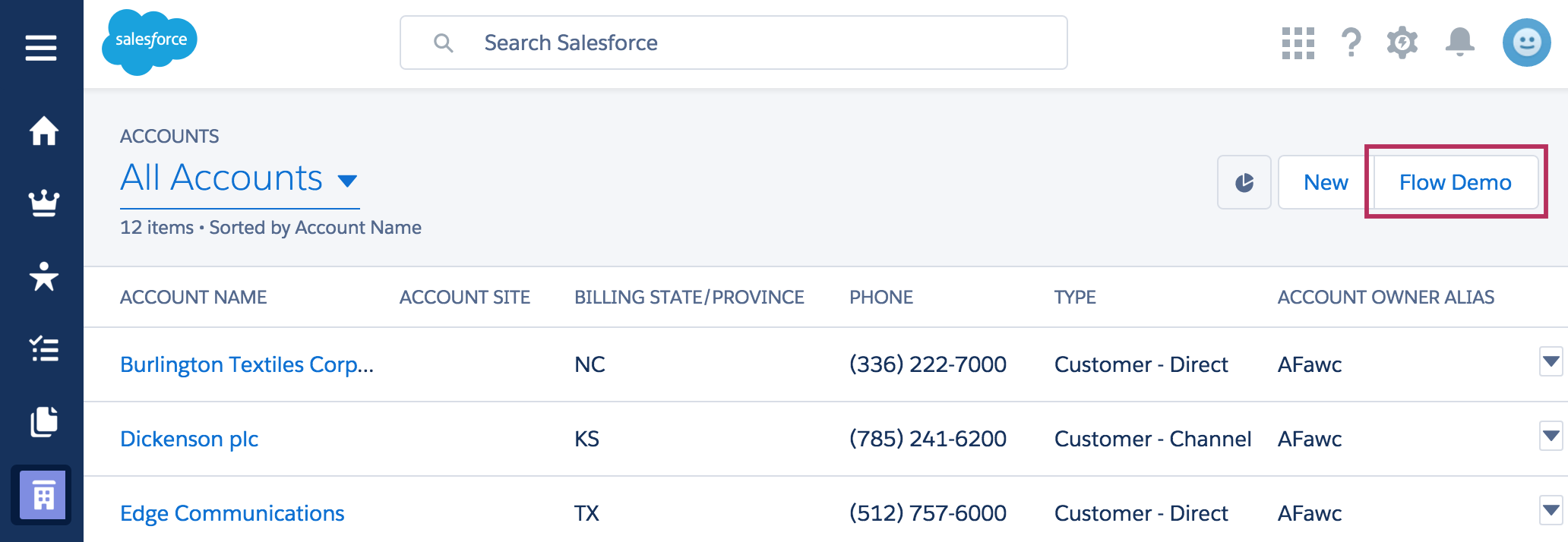Go to Home in the sidebar

tap(43, 131)
